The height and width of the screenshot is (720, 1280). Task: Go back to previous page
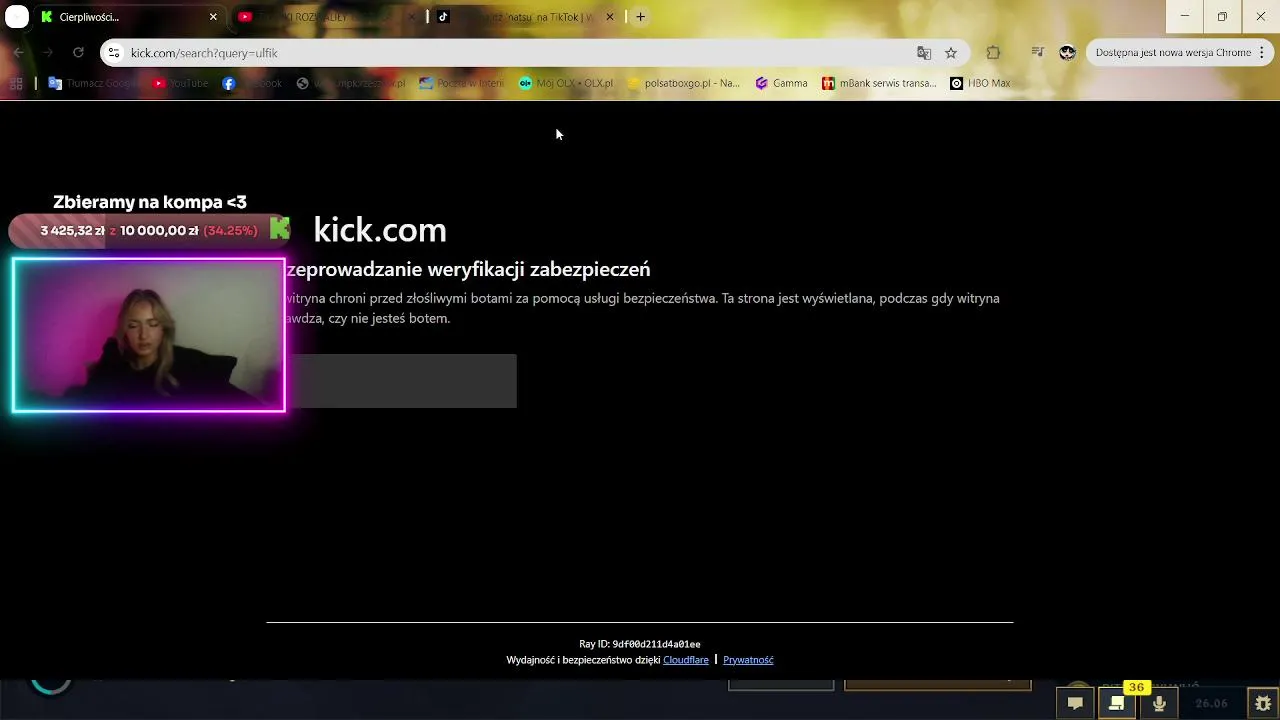(18, 53)
